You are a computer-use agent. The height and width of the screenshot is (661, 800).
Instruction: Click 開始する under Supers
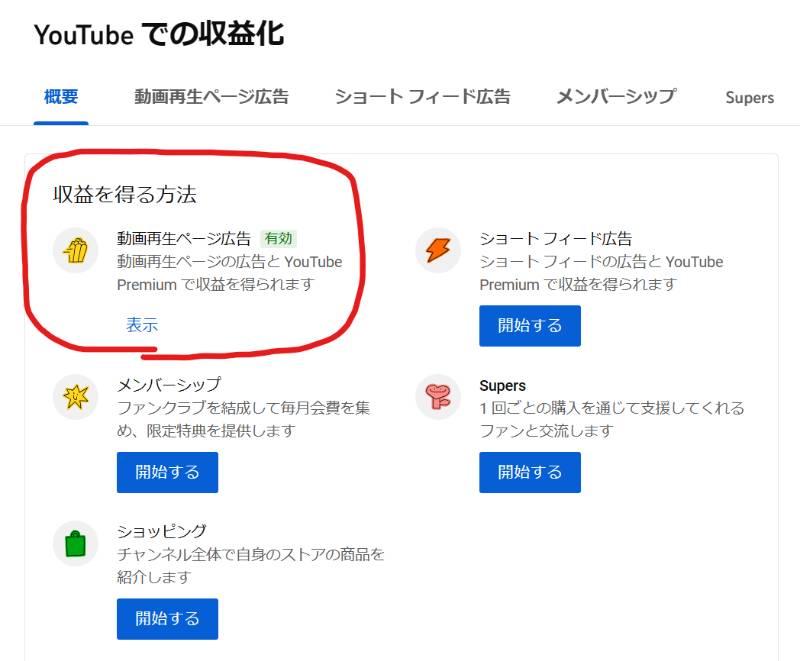(x=530, y=472)
